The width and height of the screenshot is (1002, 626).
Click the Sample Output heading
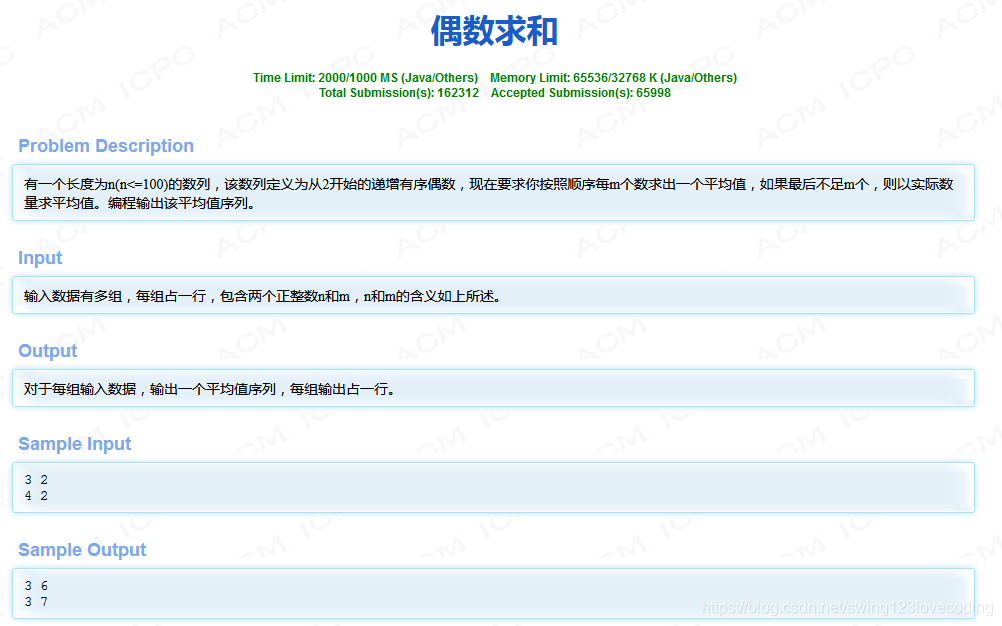[82, 550]
